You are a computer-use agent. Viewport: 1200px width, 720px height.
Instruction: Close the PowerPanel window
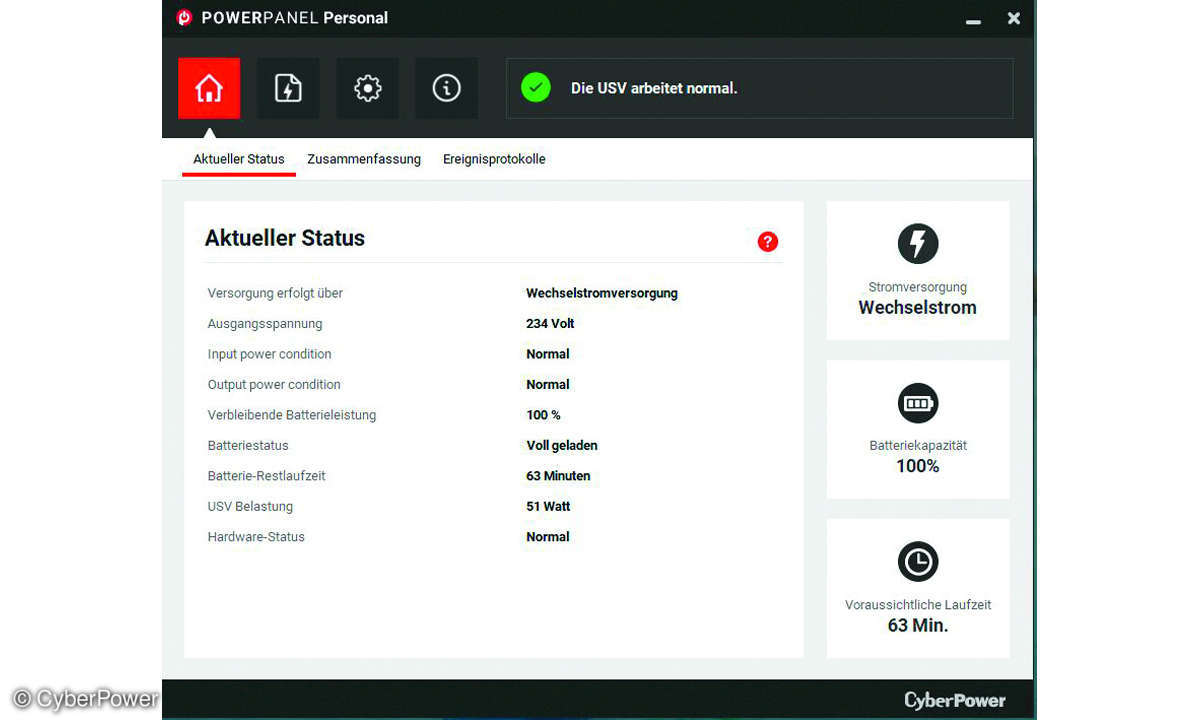1013,18
